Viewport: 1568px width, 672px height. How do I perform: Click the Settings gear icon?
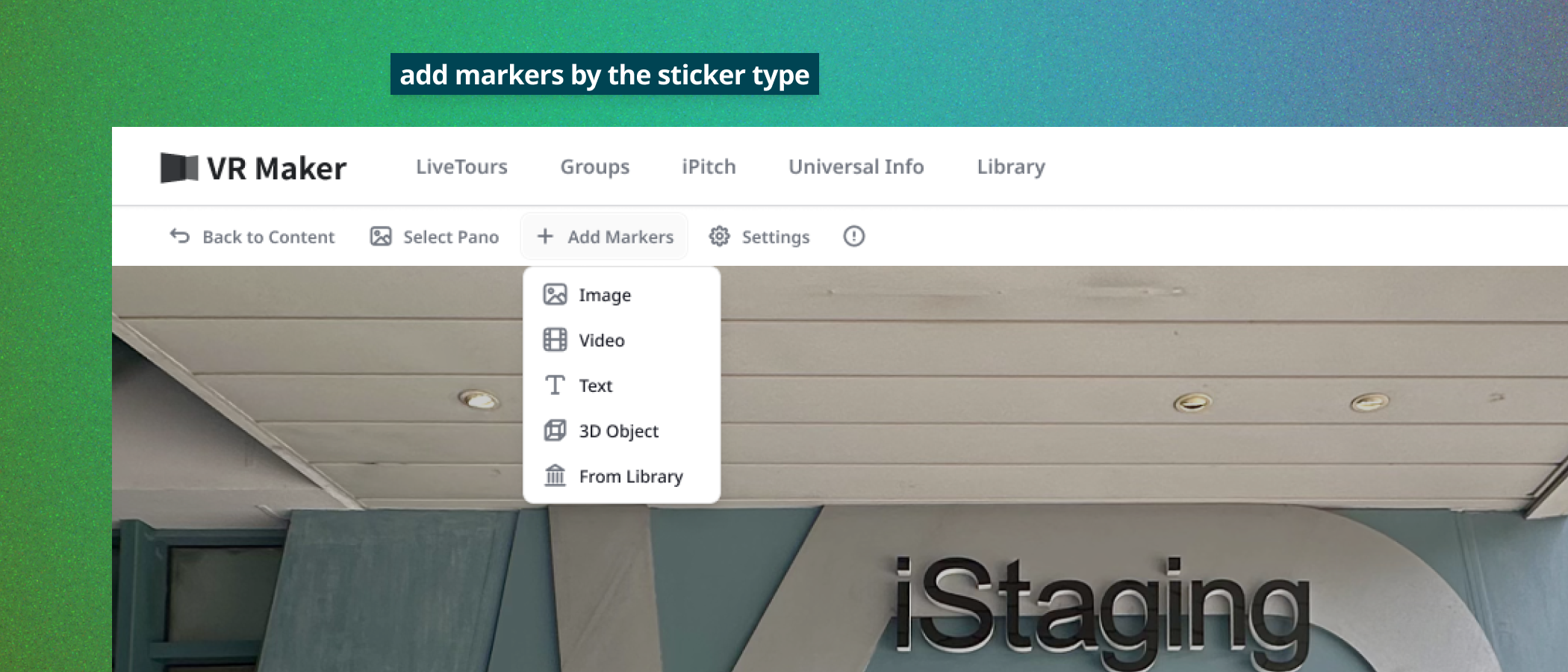pos(719,236)
